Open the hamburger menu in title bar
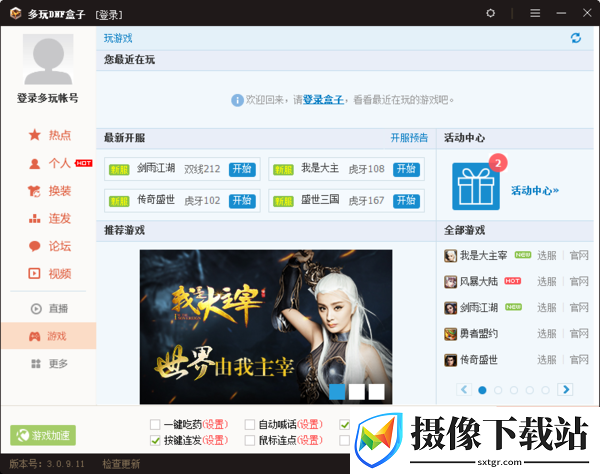 click(535, 13)
